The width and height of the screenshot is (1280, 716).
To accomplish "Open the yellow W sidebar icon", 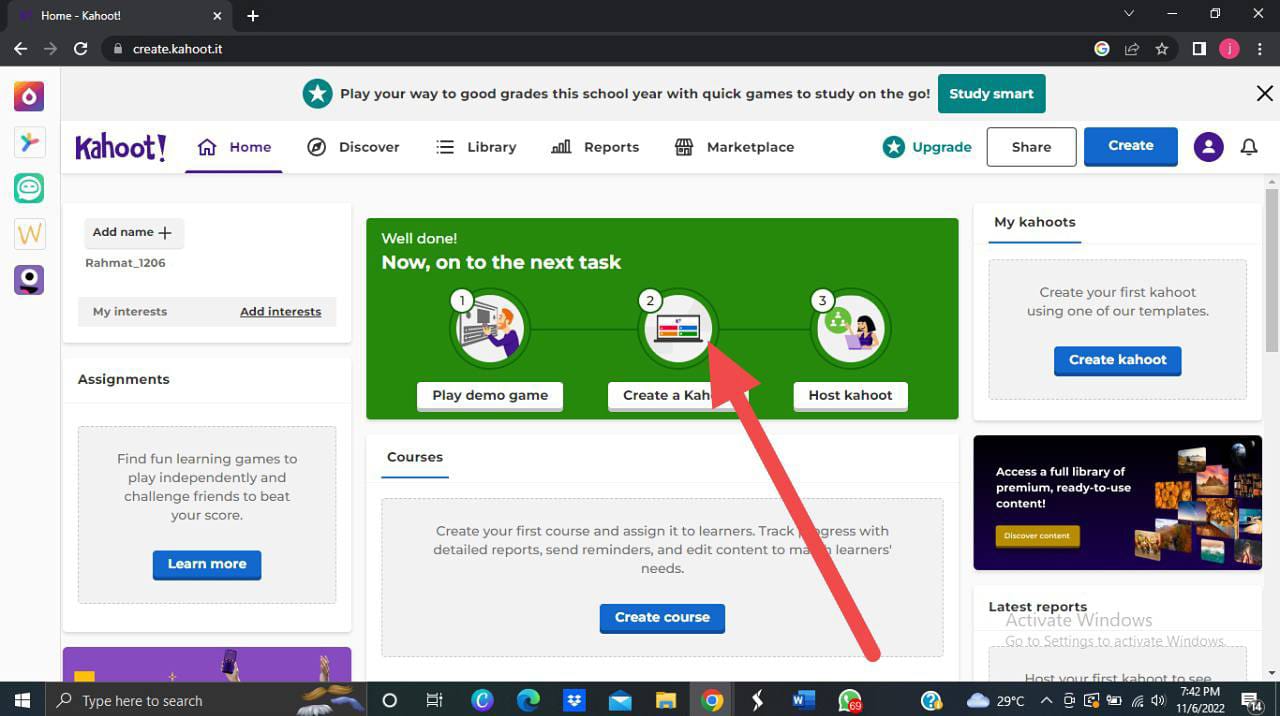I will tap(29, 234).
